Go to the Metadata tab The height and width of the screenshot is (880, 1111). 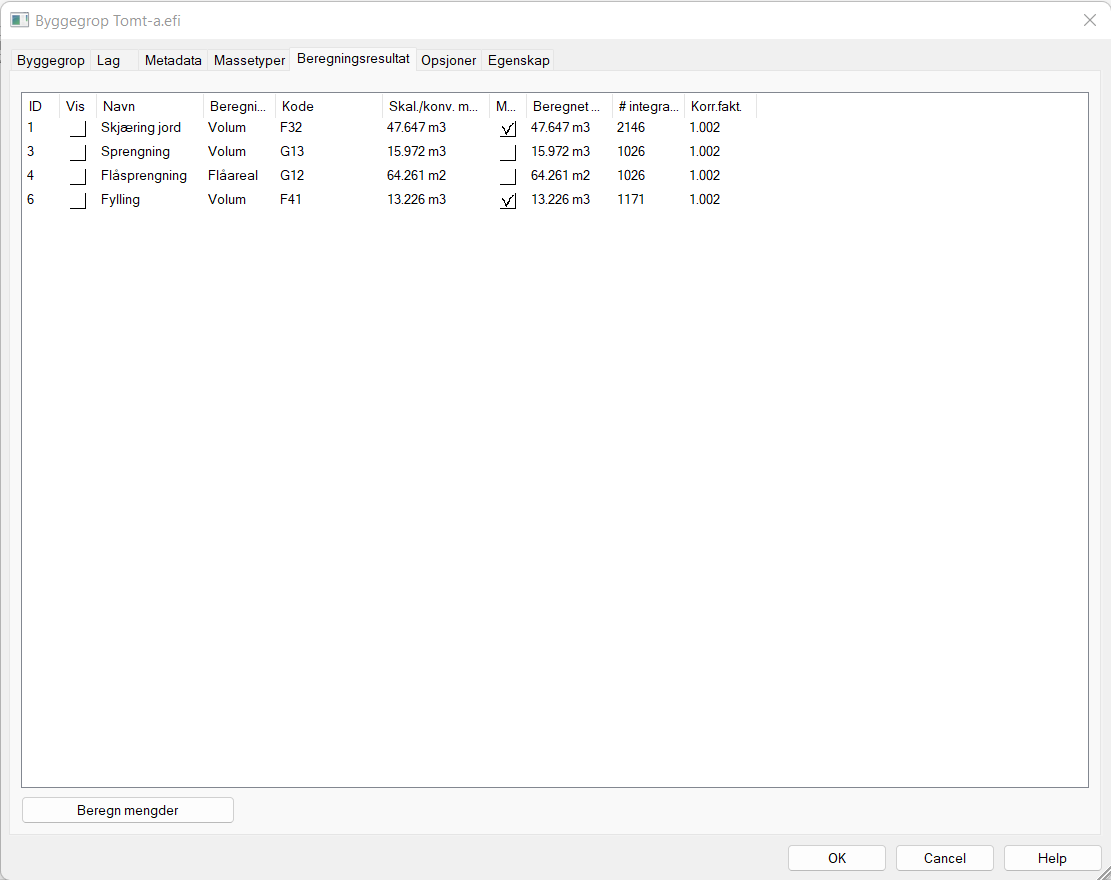[173, 61]
